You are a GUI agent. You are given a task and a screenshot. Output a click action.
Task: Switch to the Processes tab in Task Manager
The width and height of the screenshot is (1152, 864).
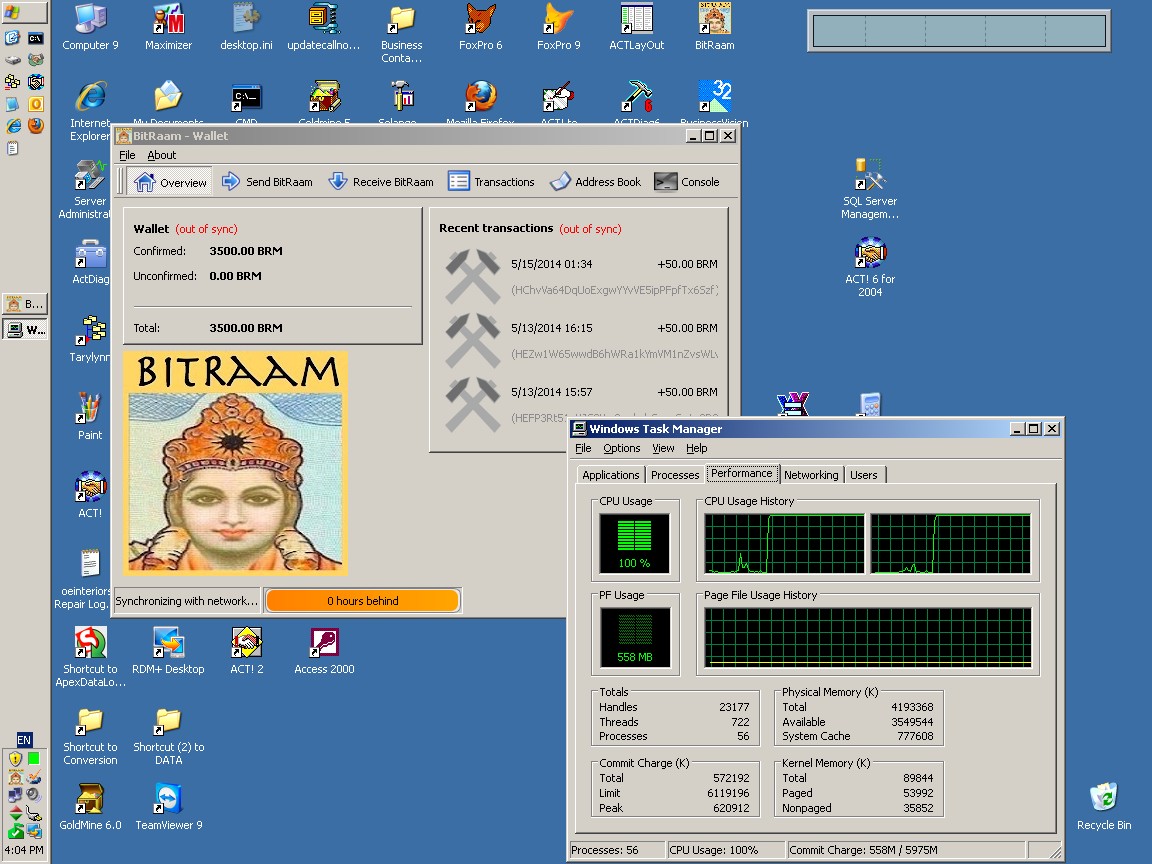click(x=675, y=475)
